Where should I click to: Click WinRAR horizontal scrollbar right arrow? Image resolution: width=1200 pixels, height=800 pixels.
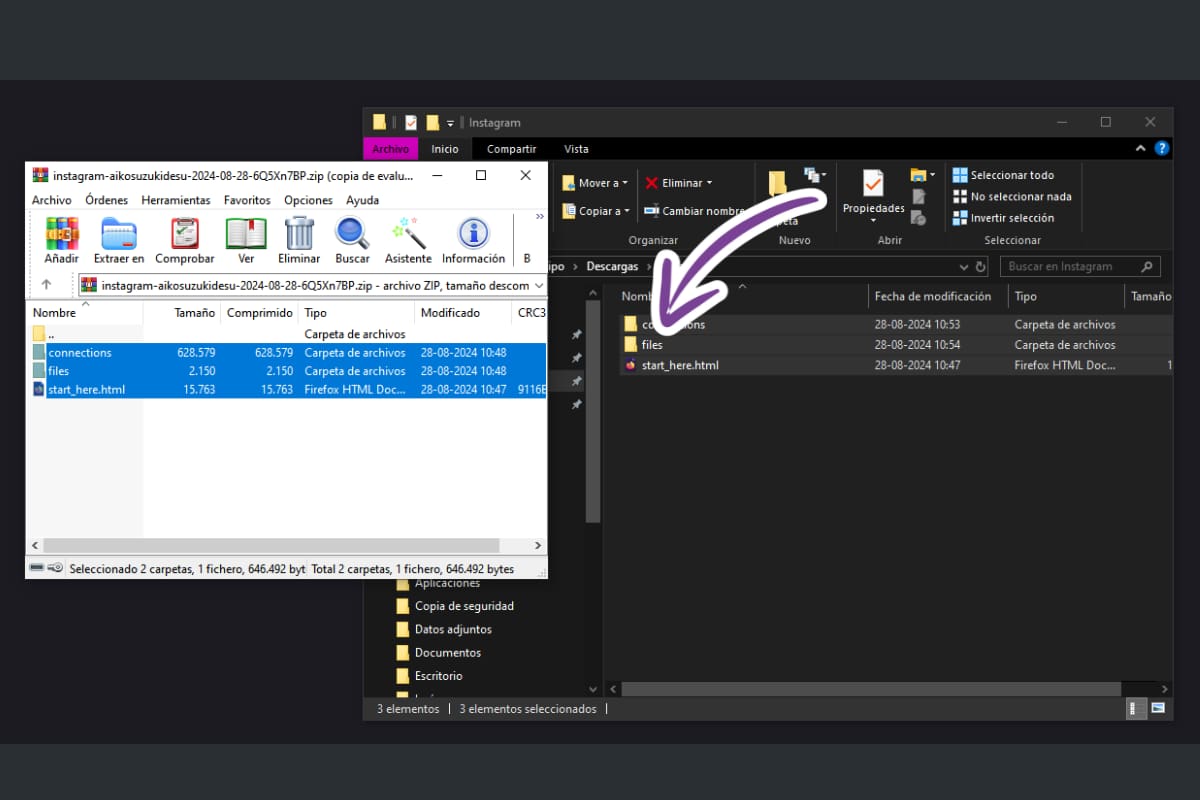tap(537, 546)
